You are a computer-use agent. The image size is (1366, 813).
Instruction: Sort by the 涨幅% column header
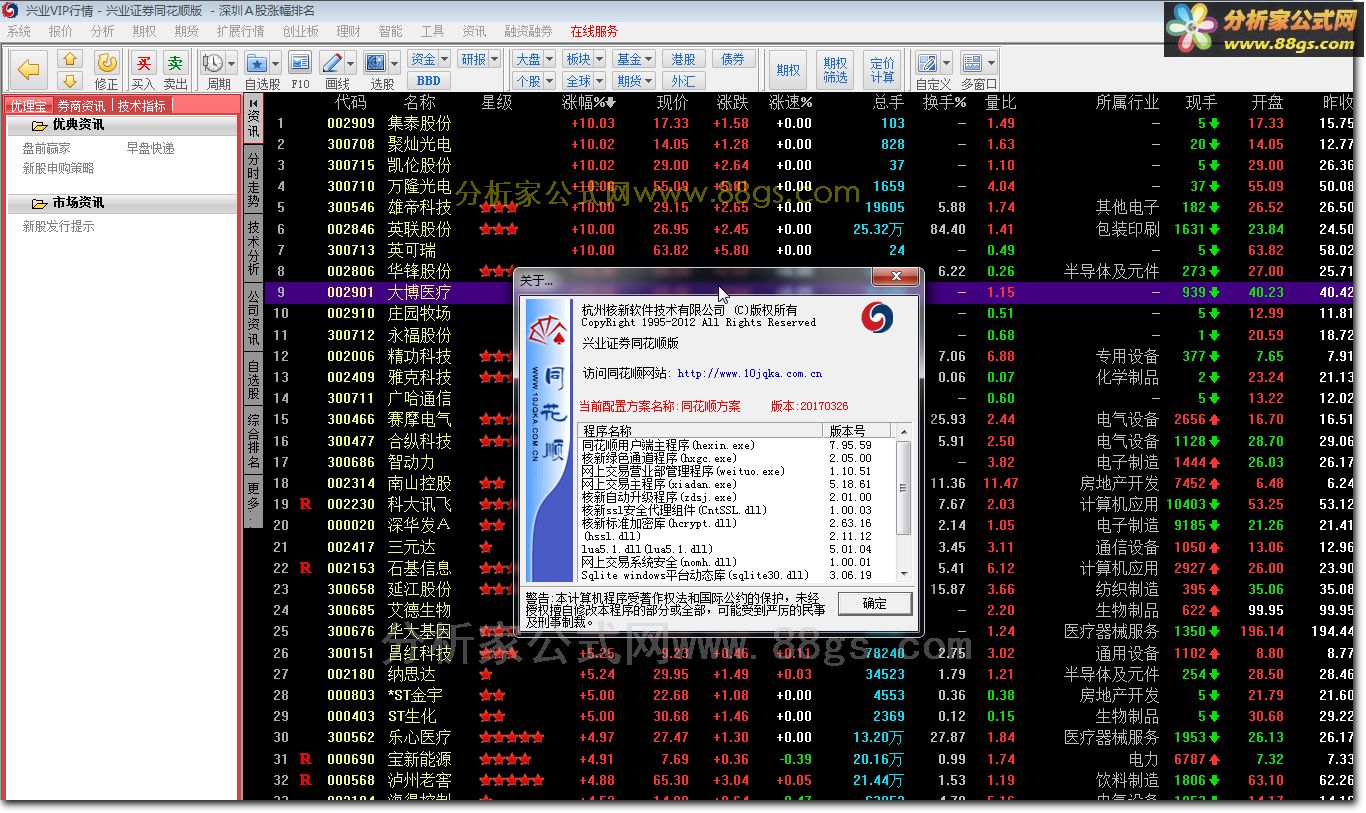click(x=588, y=102)
